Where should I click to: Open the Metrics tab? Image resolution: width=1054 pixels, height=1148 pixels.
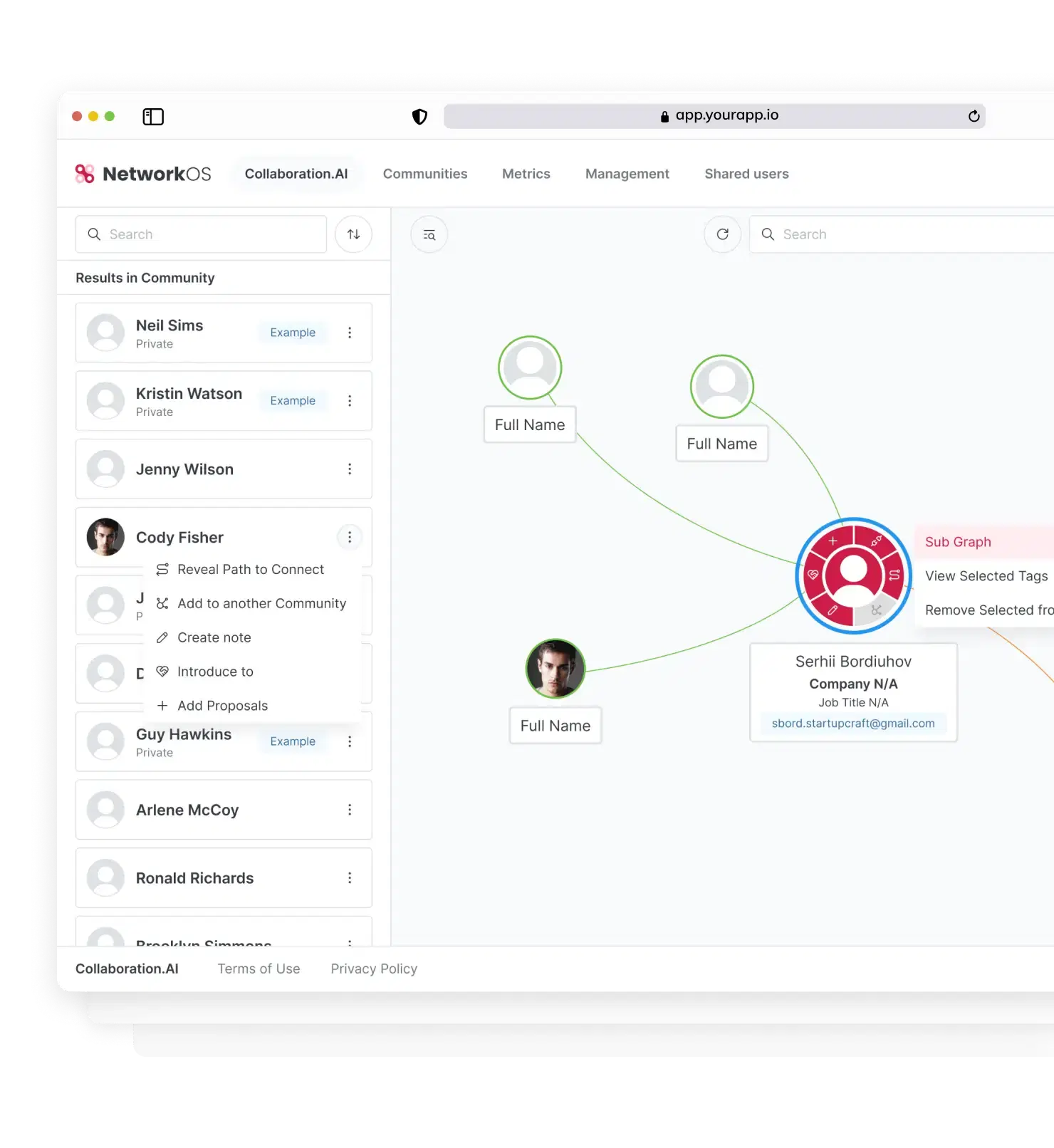(526, 174)
